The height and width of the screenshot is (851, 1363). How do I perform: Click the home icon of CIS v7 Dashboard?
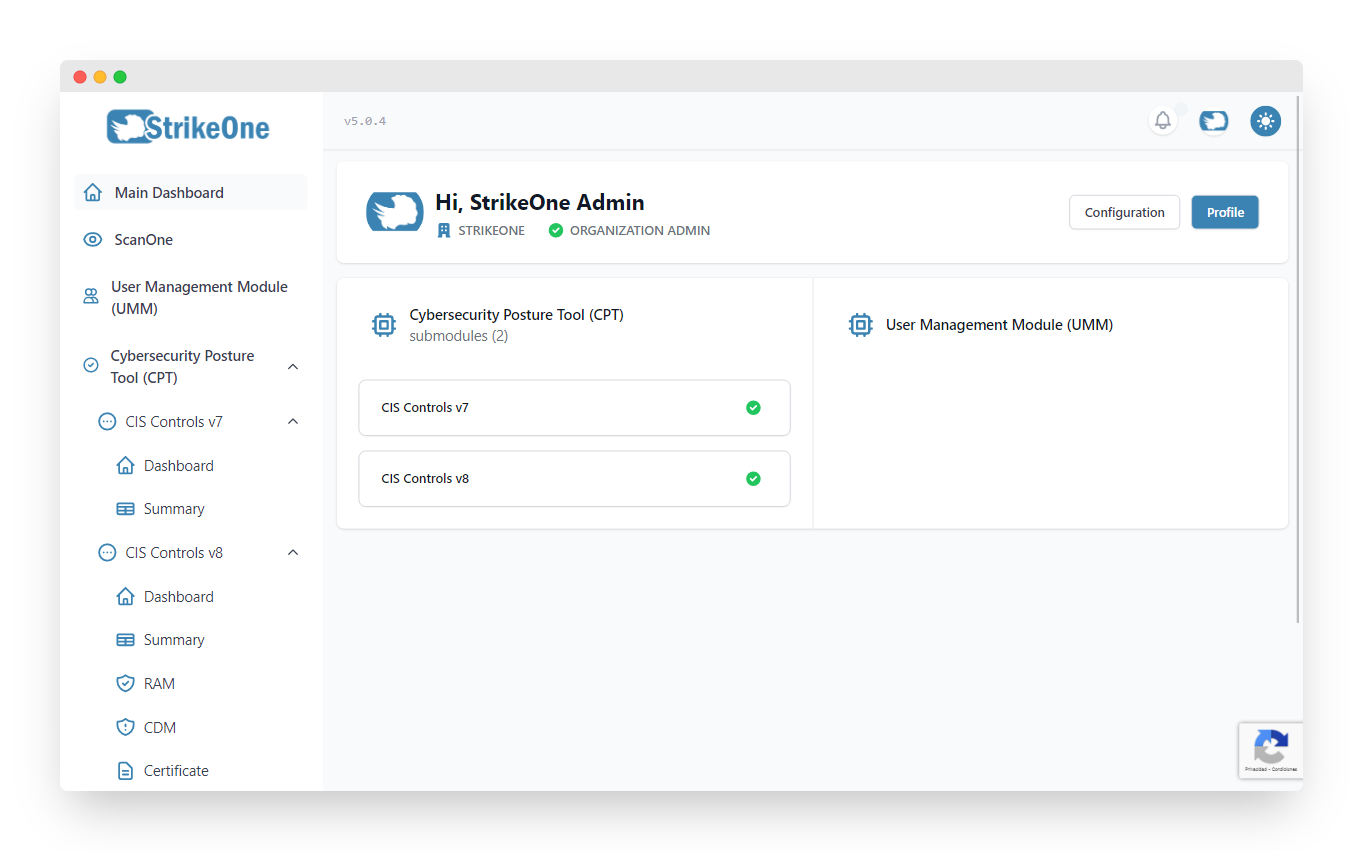click(x=125, y=465)
